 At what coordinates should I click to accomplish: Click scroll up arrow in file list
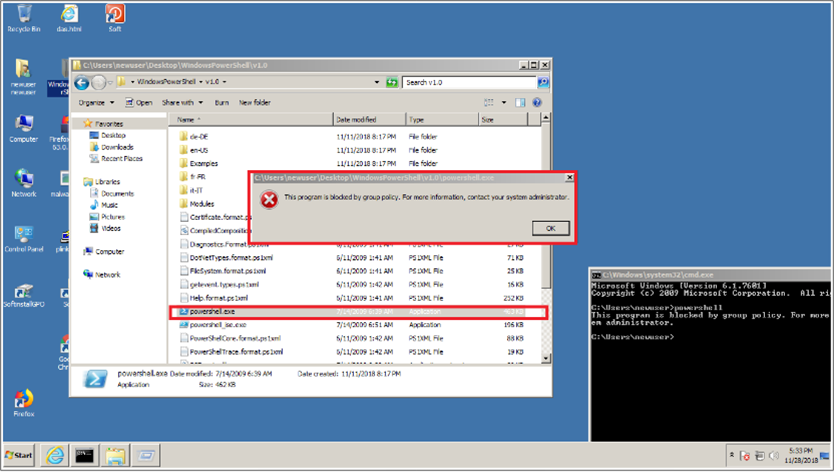click(x=546, y=118)
